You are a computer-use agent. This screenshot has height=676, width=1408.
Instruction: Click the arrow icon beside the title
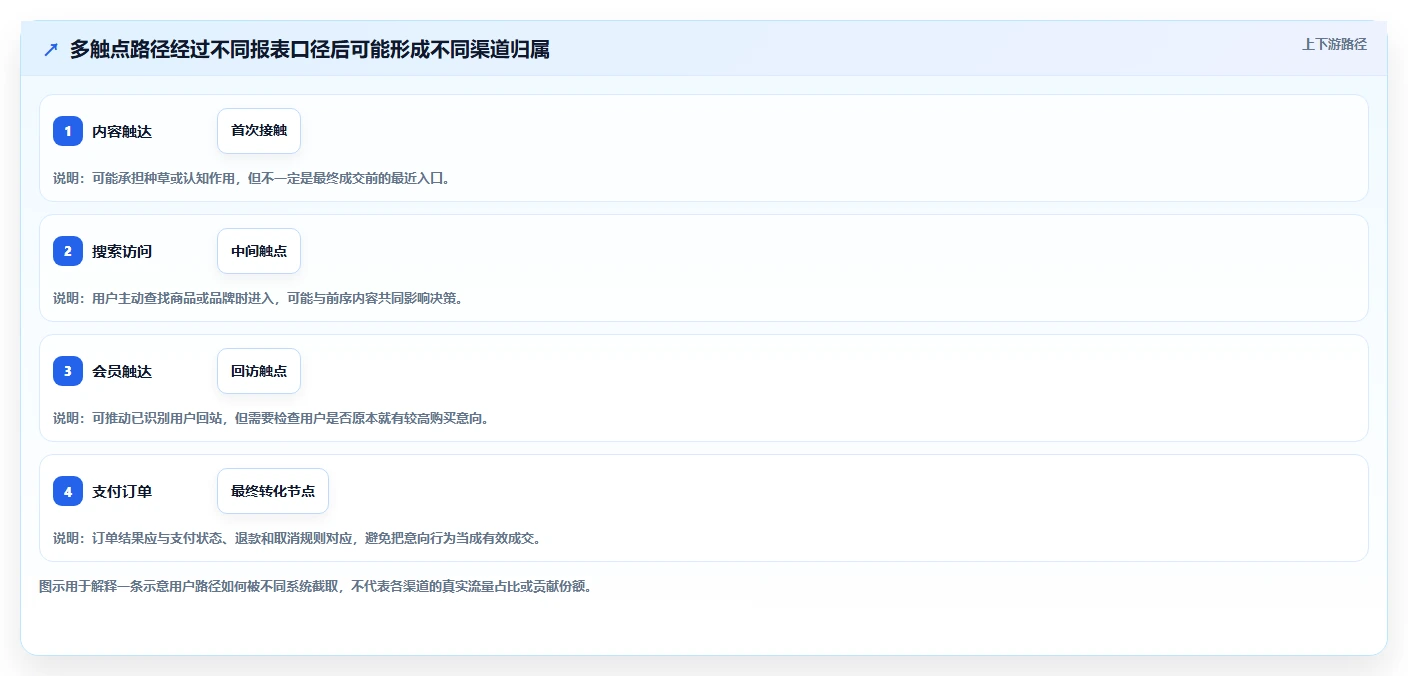tap(51, 49)
